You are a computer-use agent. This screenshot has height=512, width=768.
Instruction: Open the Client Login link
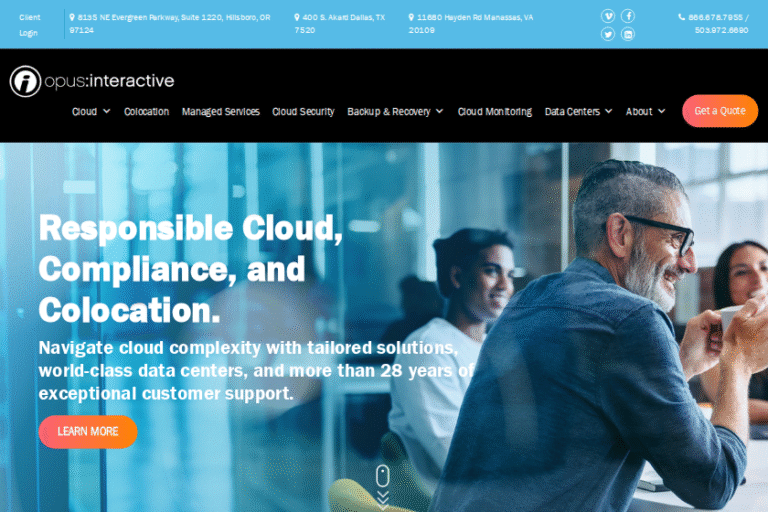(29, 25)
